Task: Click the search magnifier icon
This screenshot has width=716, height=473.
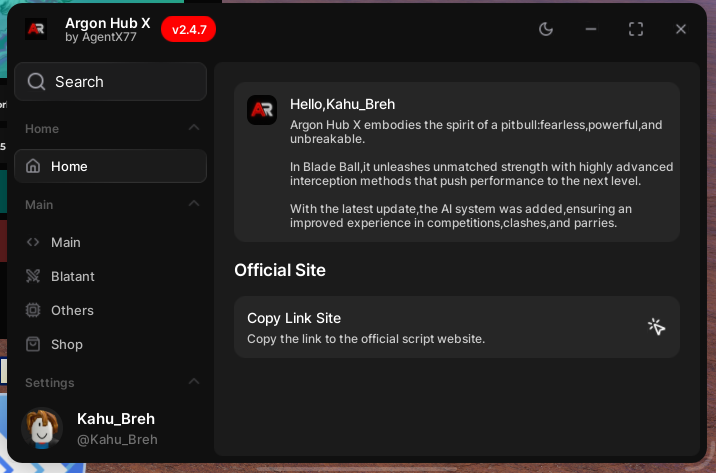Action: click(37, 82)
